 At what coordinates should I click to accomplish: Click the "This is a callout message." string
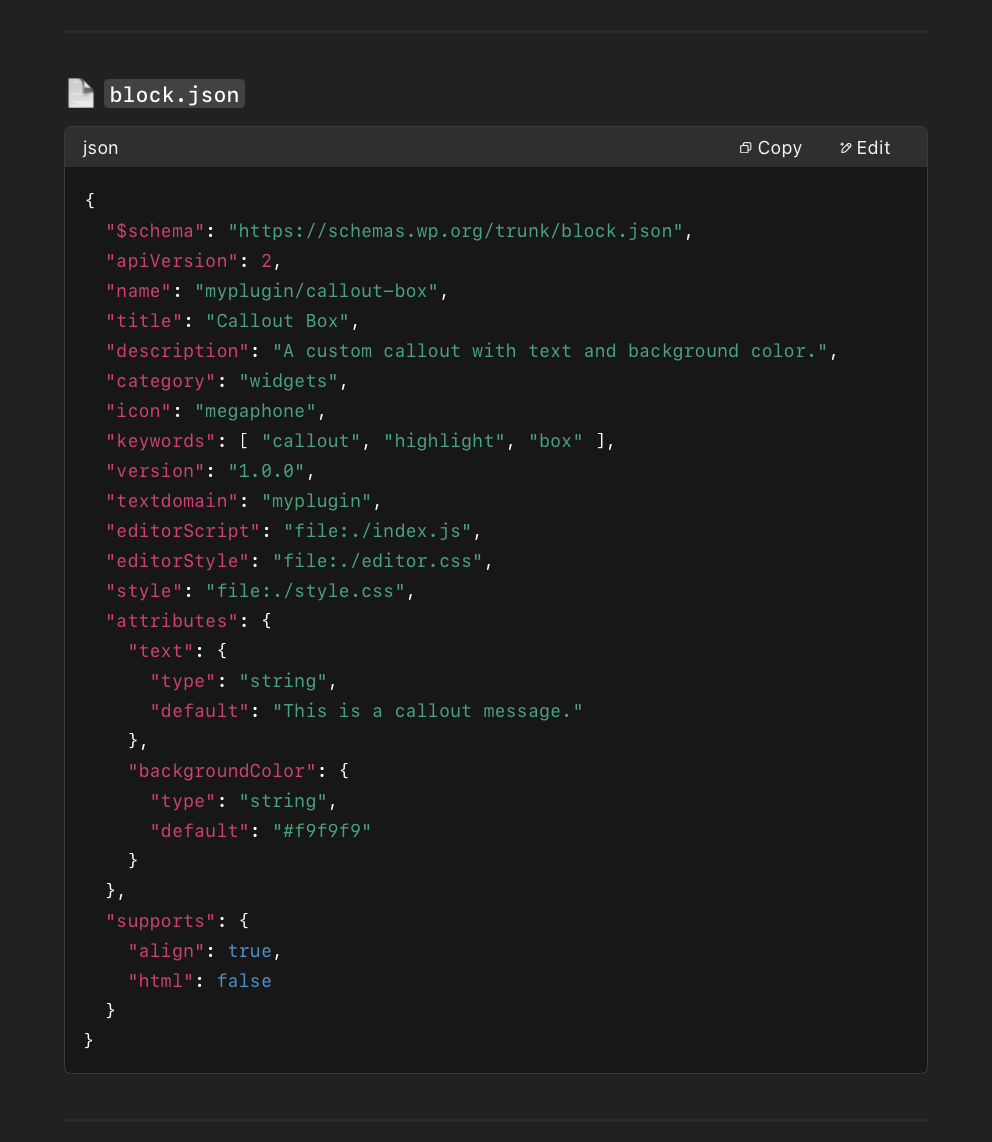[428, 710]
